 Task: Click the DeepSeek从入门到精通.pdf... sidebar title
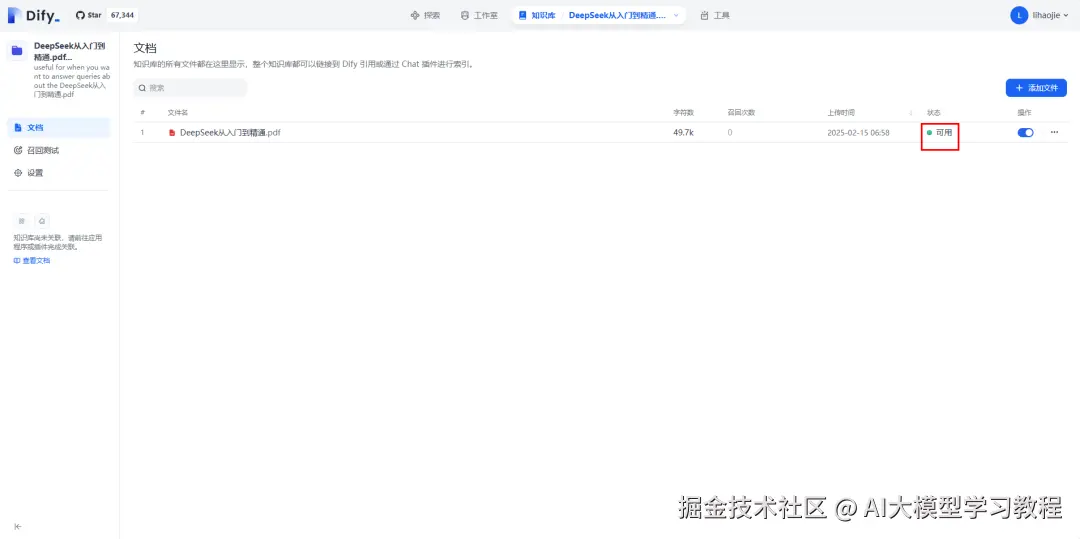pyautogui.click(x=69, y=51)
